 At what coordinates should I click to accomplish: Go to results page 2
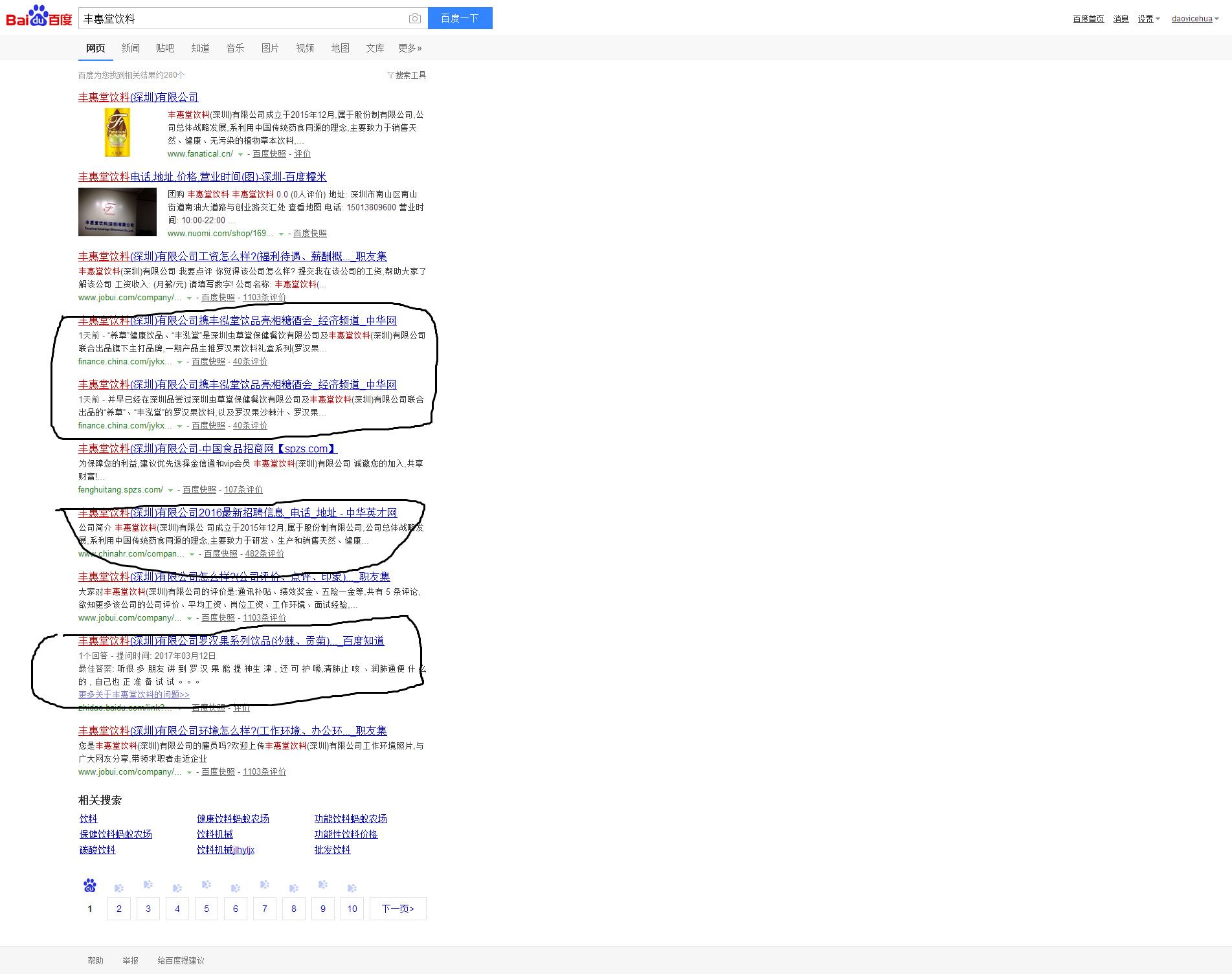click(119, 909)
